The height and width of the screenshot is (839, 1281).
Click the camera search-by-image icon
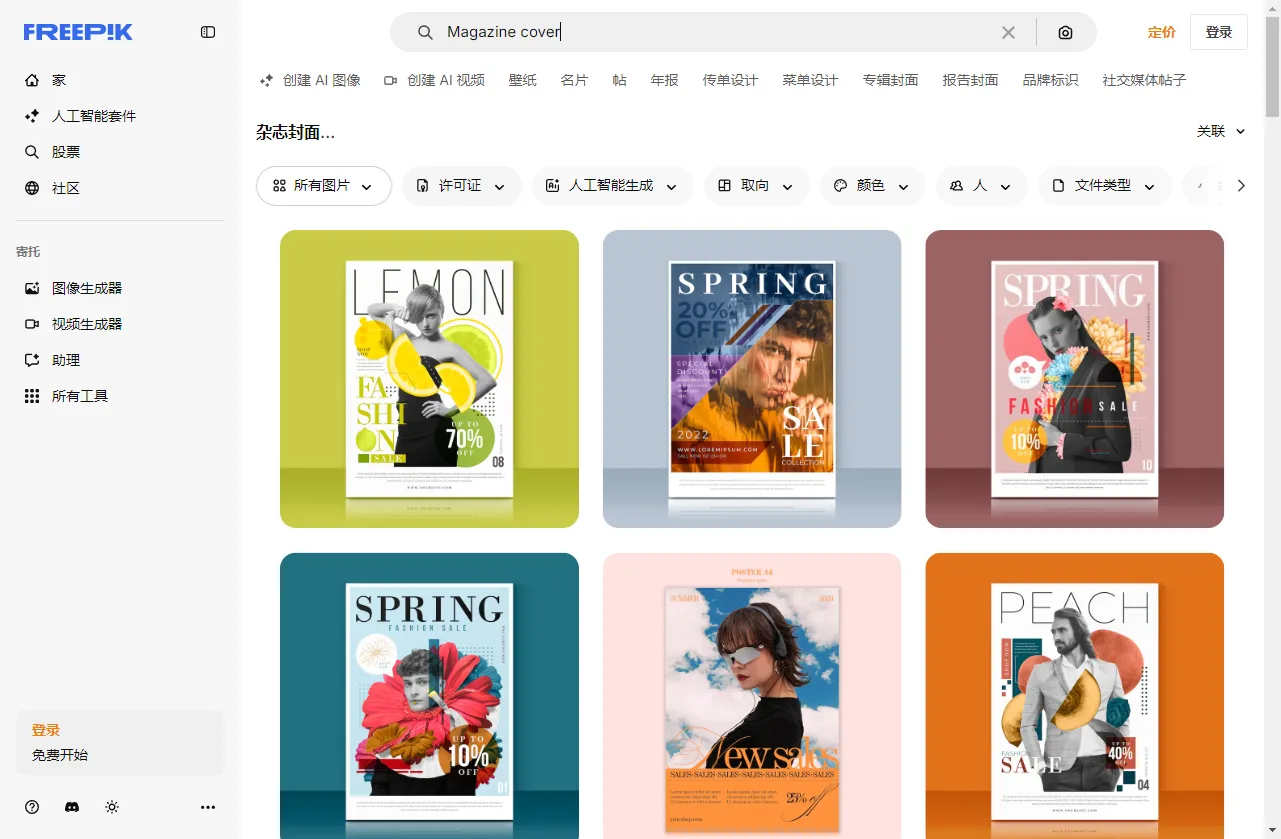click(x=1065, y=33)
